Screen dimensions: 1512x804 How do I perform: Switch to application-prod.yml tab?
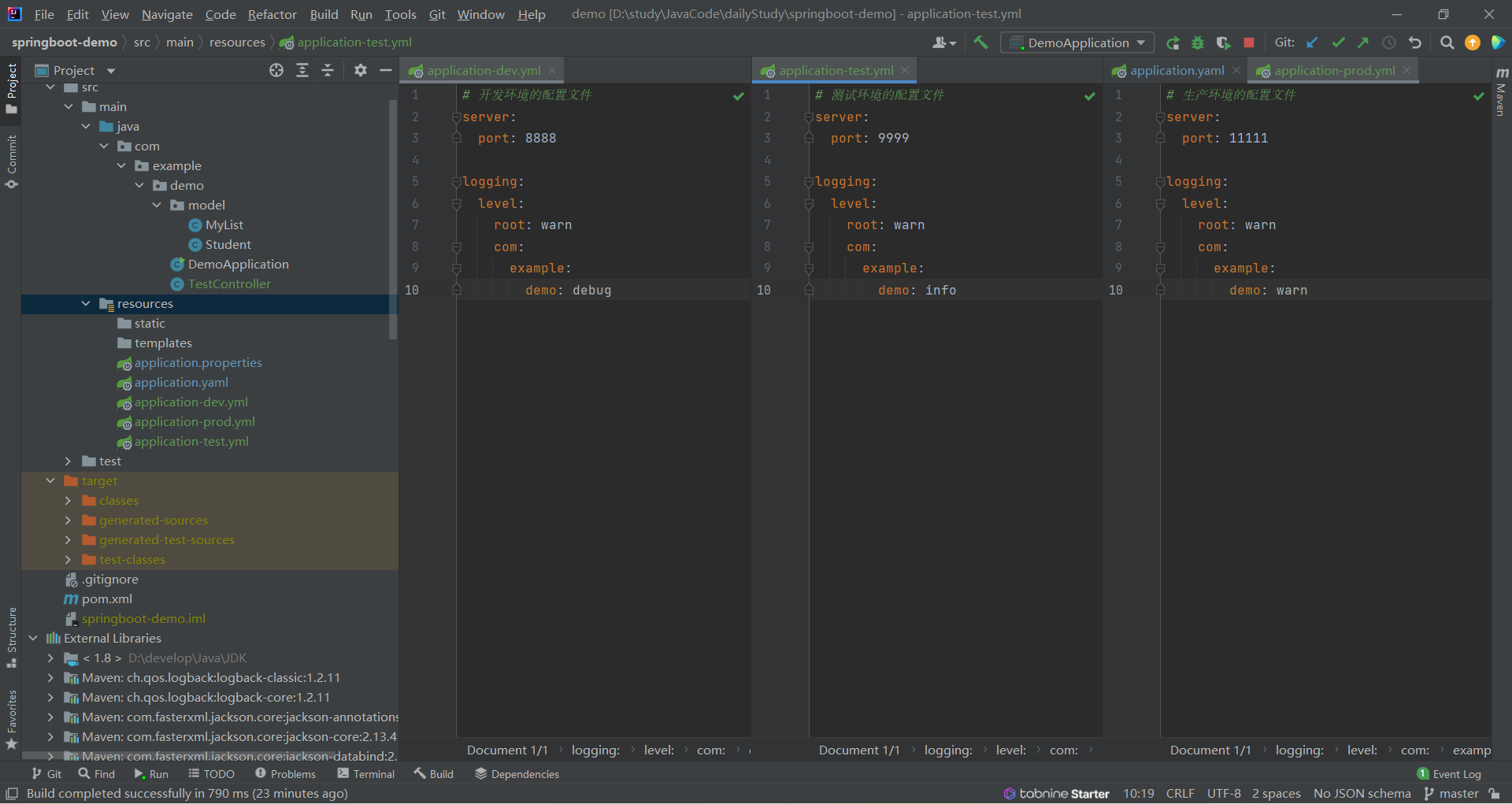point(1335,70)
